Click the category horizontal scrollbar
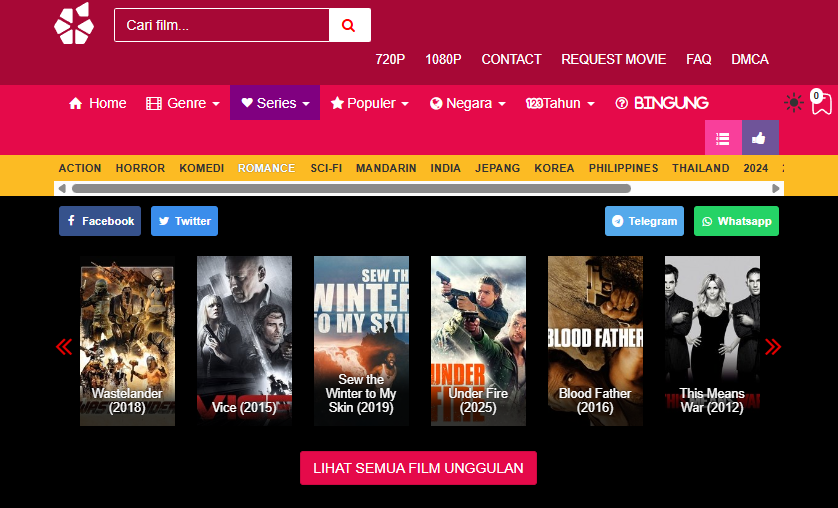 coord(350,188)
